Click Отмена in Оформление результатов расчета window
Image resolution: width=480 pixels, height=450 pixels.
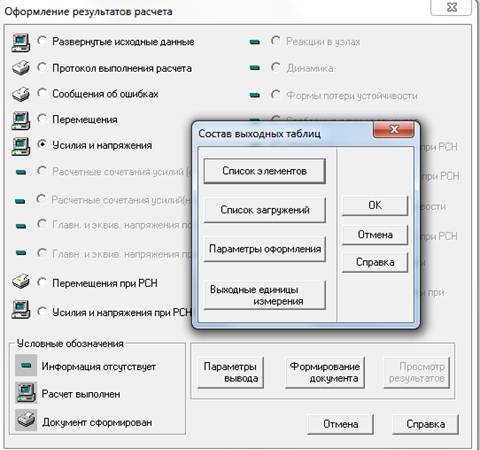[340, 424]
